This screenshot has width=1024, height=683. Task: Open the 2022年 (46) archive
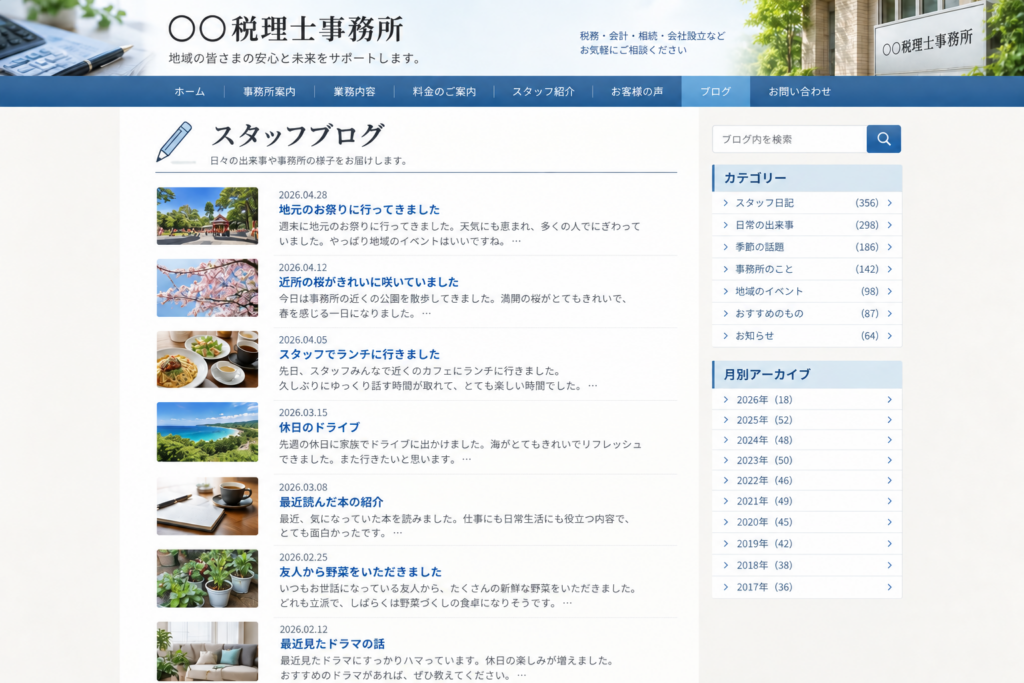coord(807,481)
